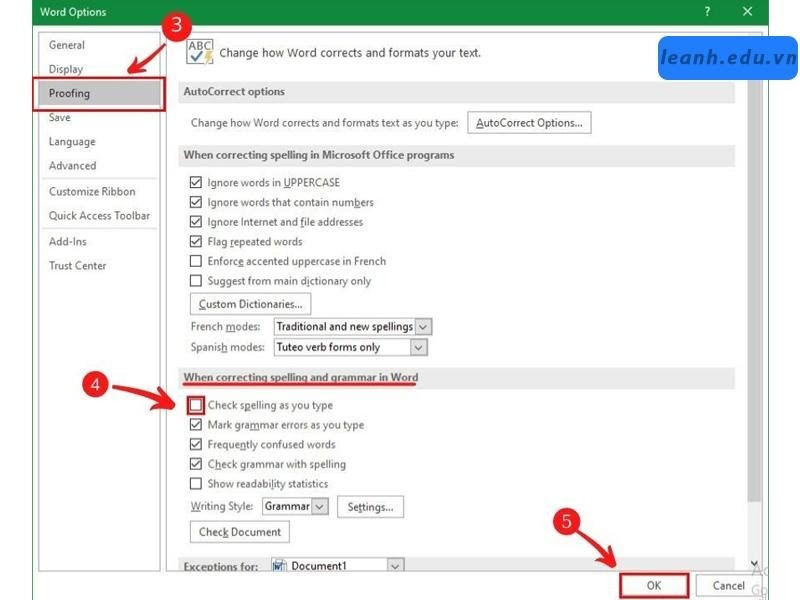800x600 pixels.
Task: Click the document icon beside Document1
Action: (x=279, y=565)
